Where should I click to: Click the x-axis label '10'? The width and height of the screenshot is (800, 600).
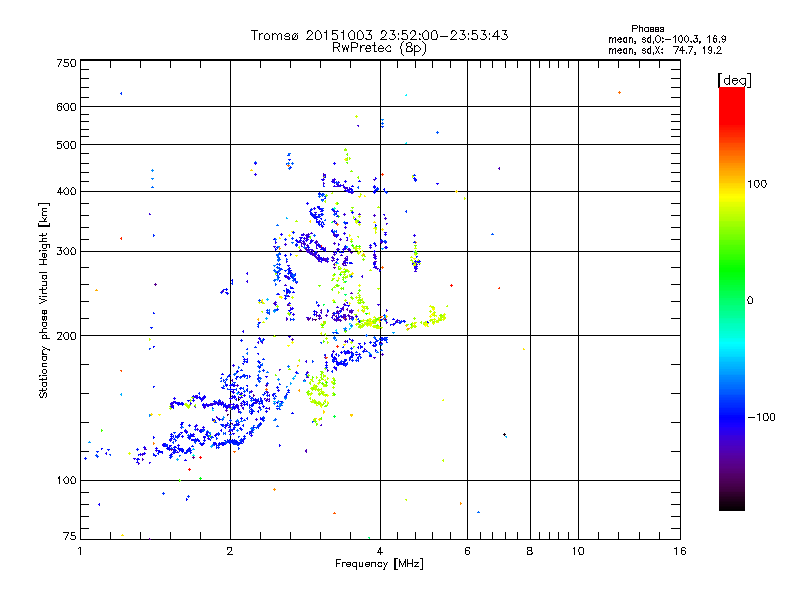tap(578, 551)
